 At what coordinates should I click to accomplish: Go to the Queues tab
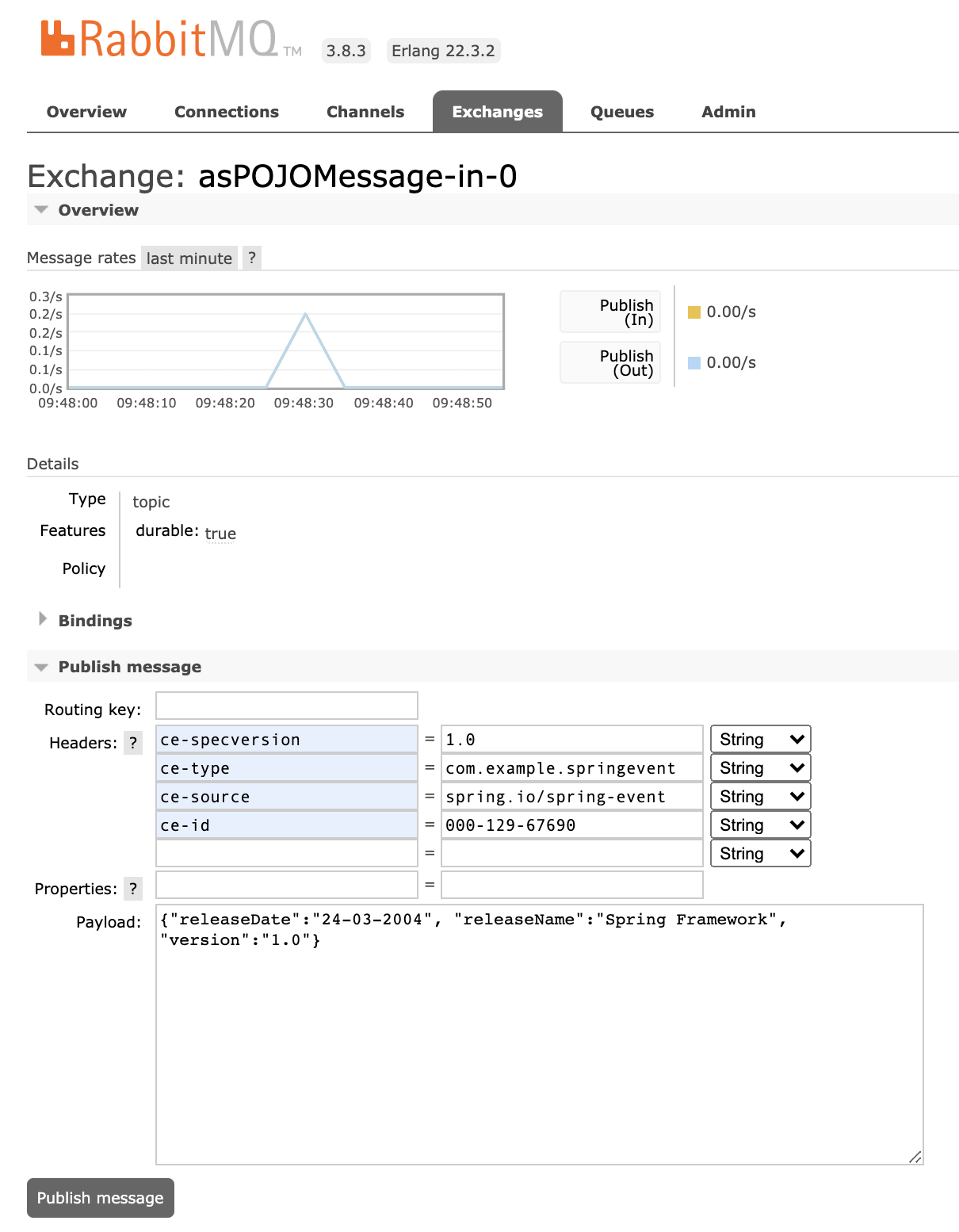click(x=622, y=112)
